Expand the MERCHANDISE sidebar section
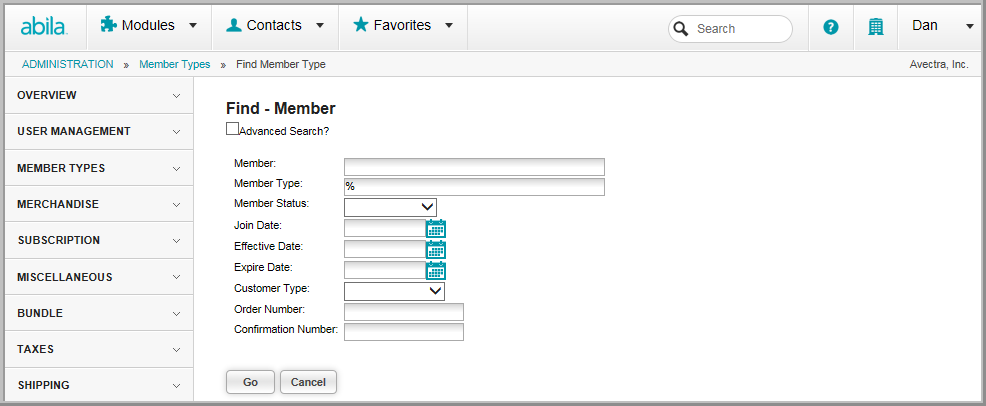 tap(99, 204)
